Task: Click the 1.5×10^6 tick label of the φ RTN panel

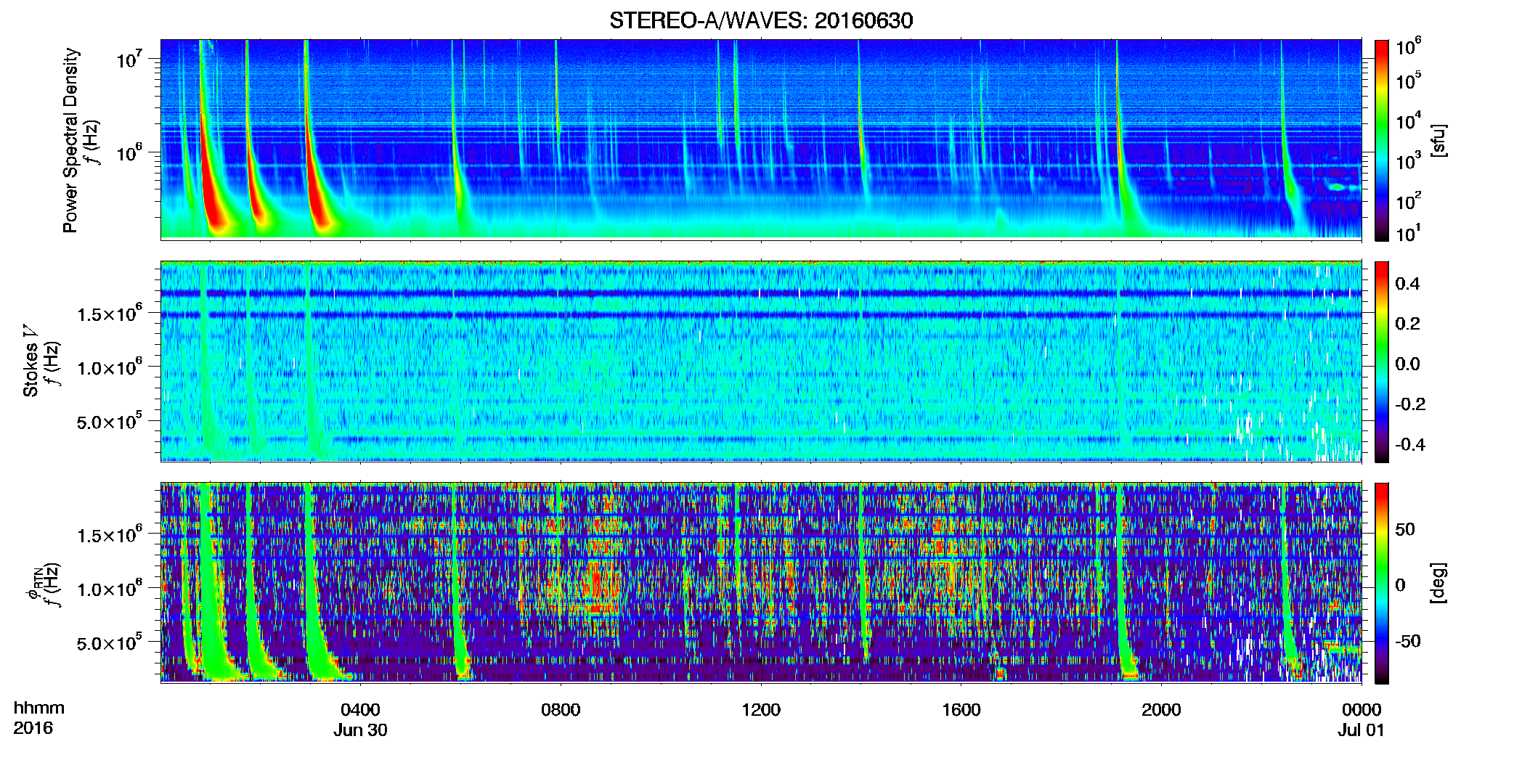Action: [x=109, y=534]
